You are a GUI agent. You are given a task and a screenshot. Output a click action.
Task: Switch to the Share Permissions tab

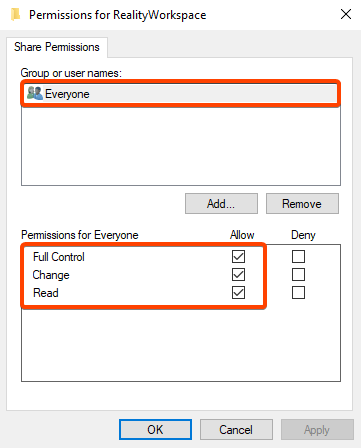(57, 47)
